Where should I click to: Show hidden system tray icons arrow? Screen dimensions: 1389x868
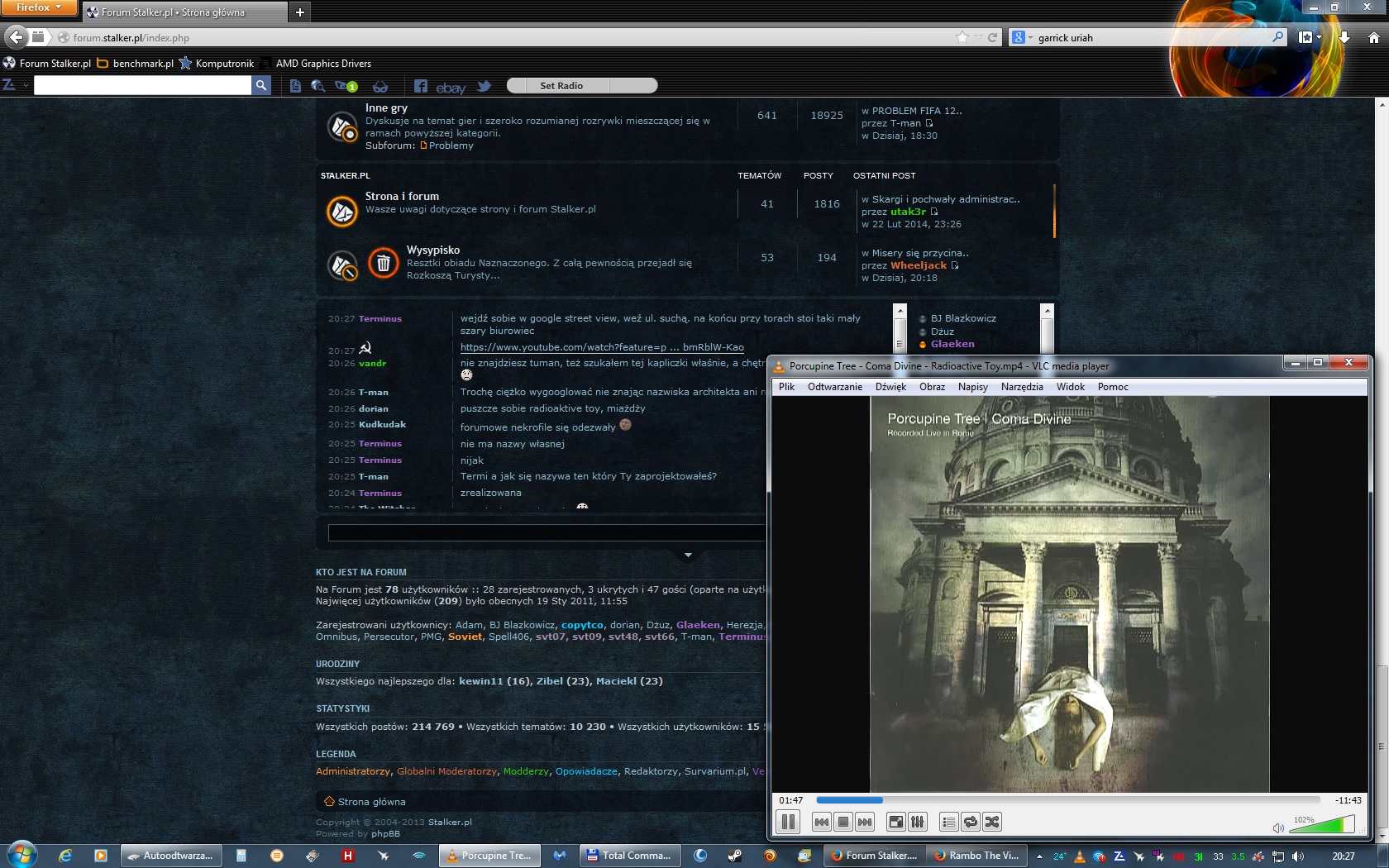click(x=1039, y=856)
